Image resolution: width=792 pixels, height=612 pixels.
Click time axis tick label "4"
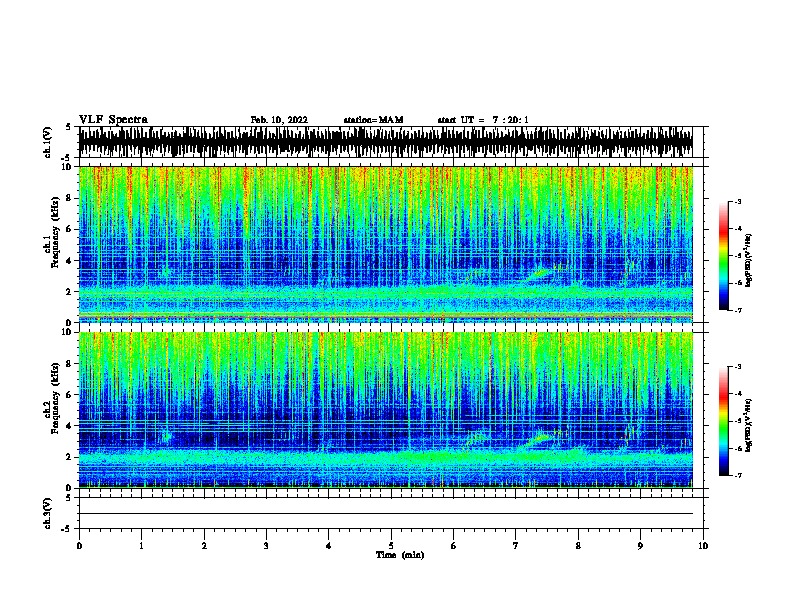[x=329, y=546]
